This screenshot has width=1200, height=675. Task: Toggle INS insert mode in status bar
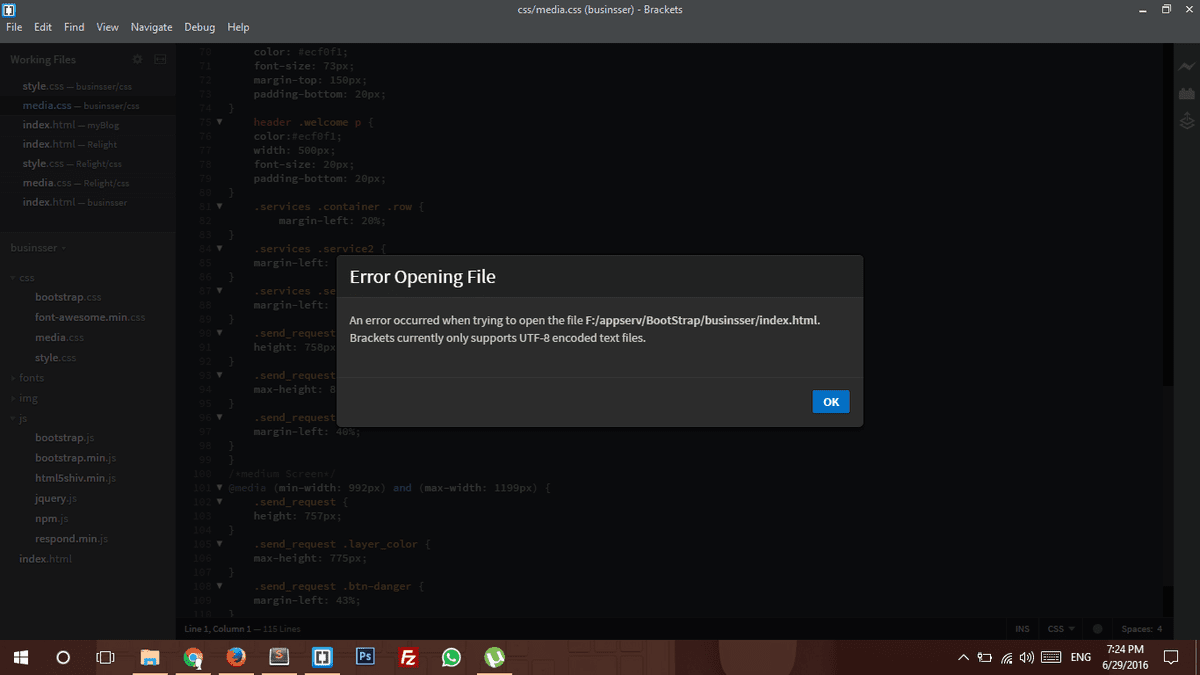pos(1021,629)
